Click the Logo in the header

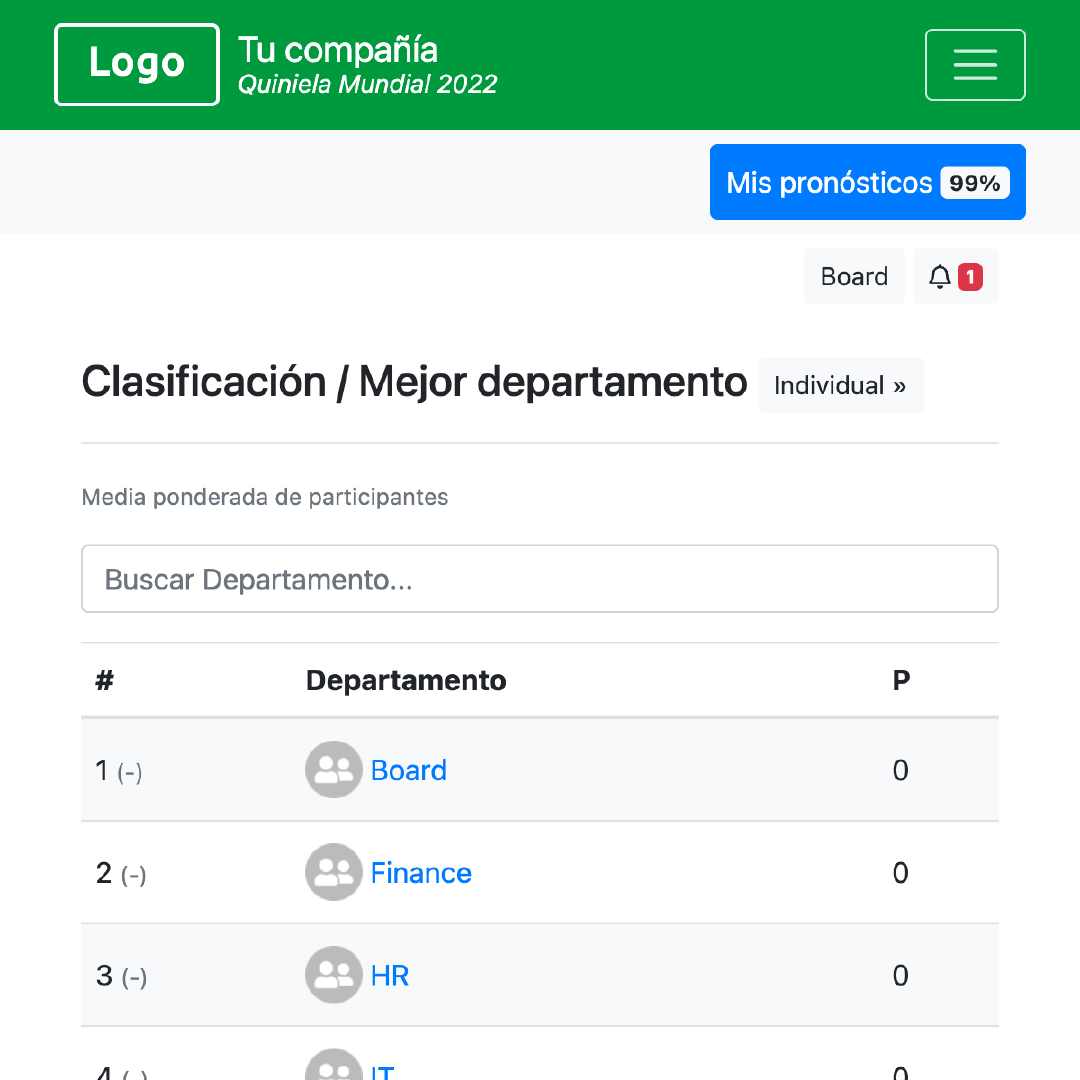[136, 63]
